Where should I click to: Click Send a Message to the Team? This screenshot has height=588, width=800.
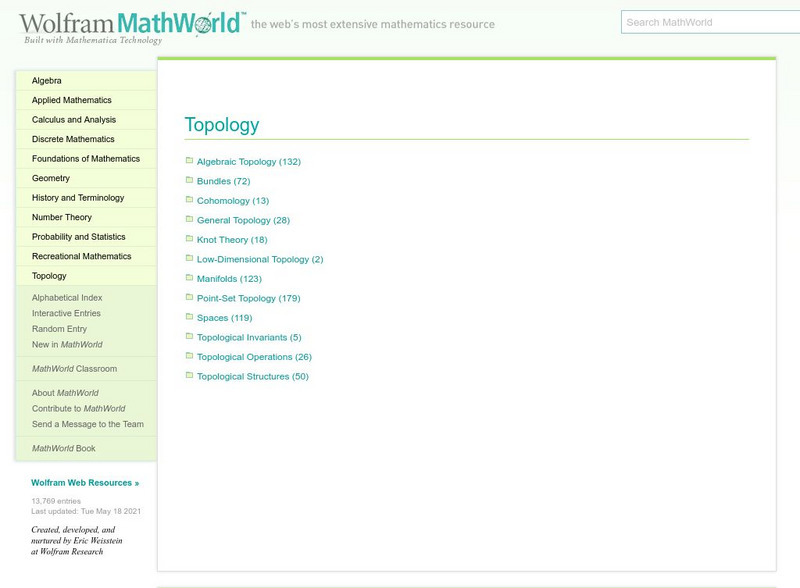(x=88, y=424)
